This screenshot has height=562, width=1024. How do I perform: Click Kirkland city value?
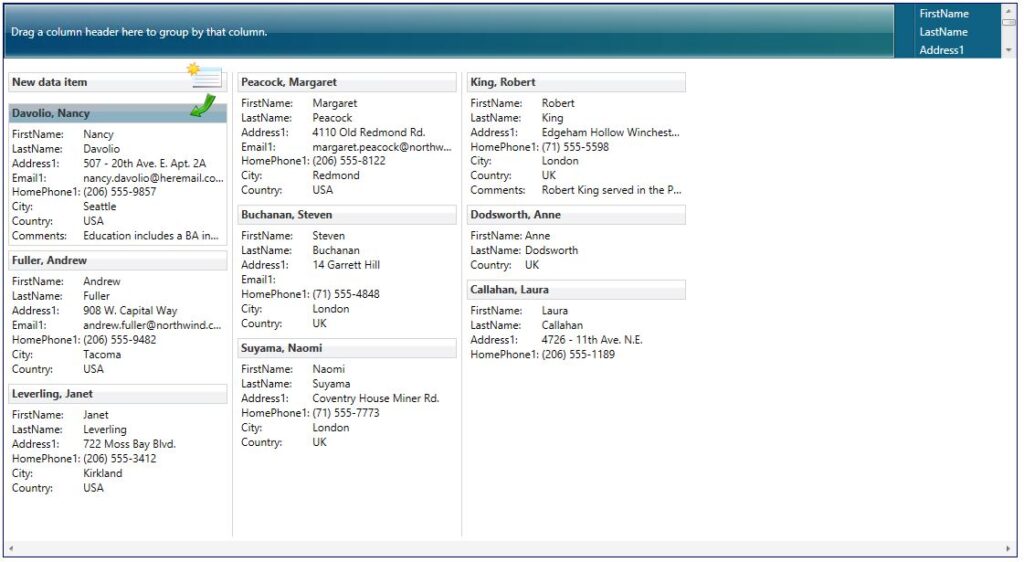click(103, 473)
